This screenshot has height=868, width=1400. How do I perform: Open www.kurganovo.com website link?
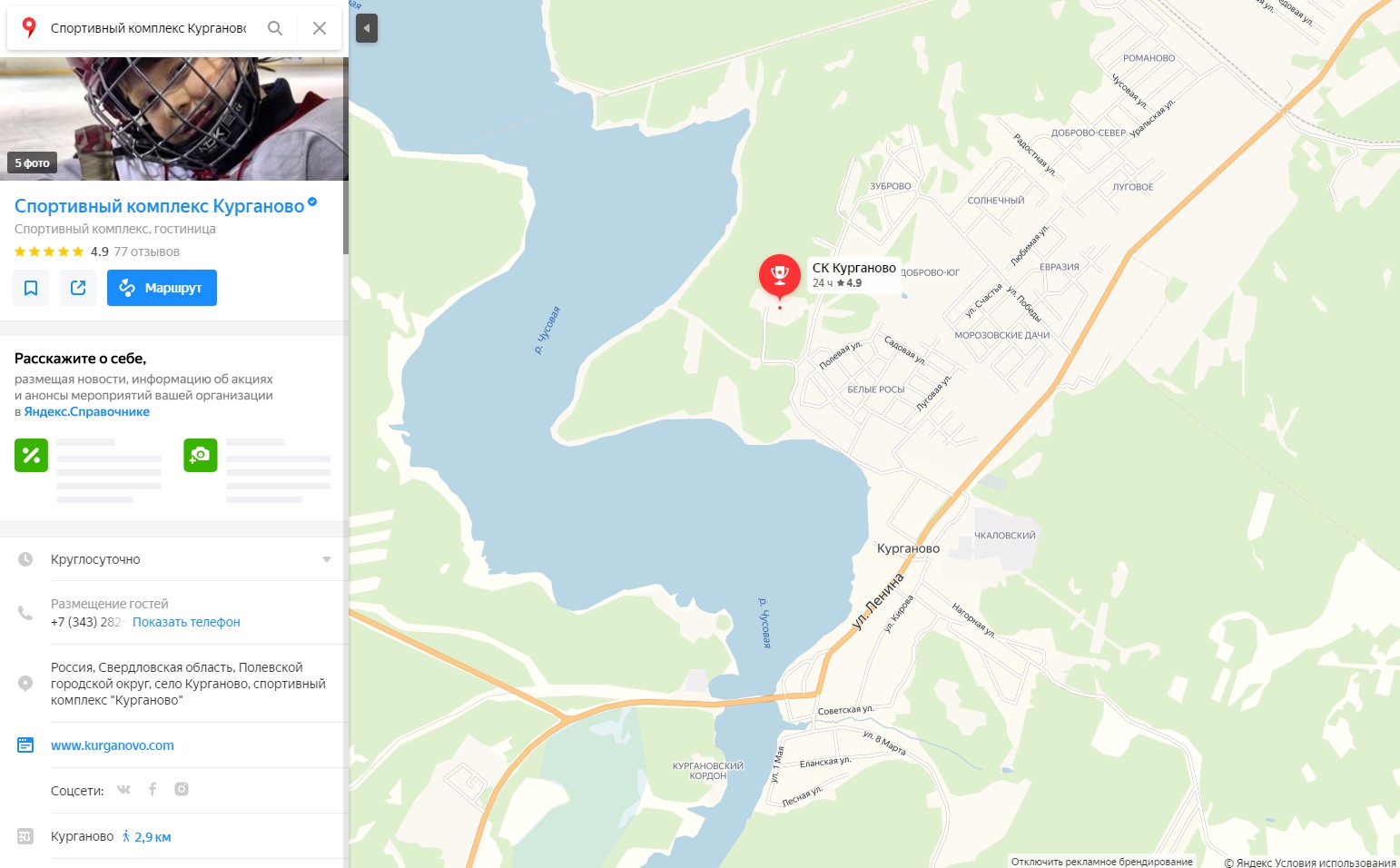click(113, 745)
